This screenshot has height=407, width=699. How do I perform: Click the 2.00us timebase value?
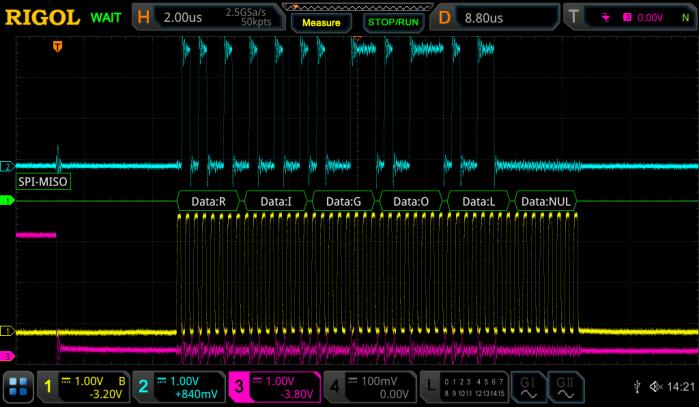coord(183,18)
